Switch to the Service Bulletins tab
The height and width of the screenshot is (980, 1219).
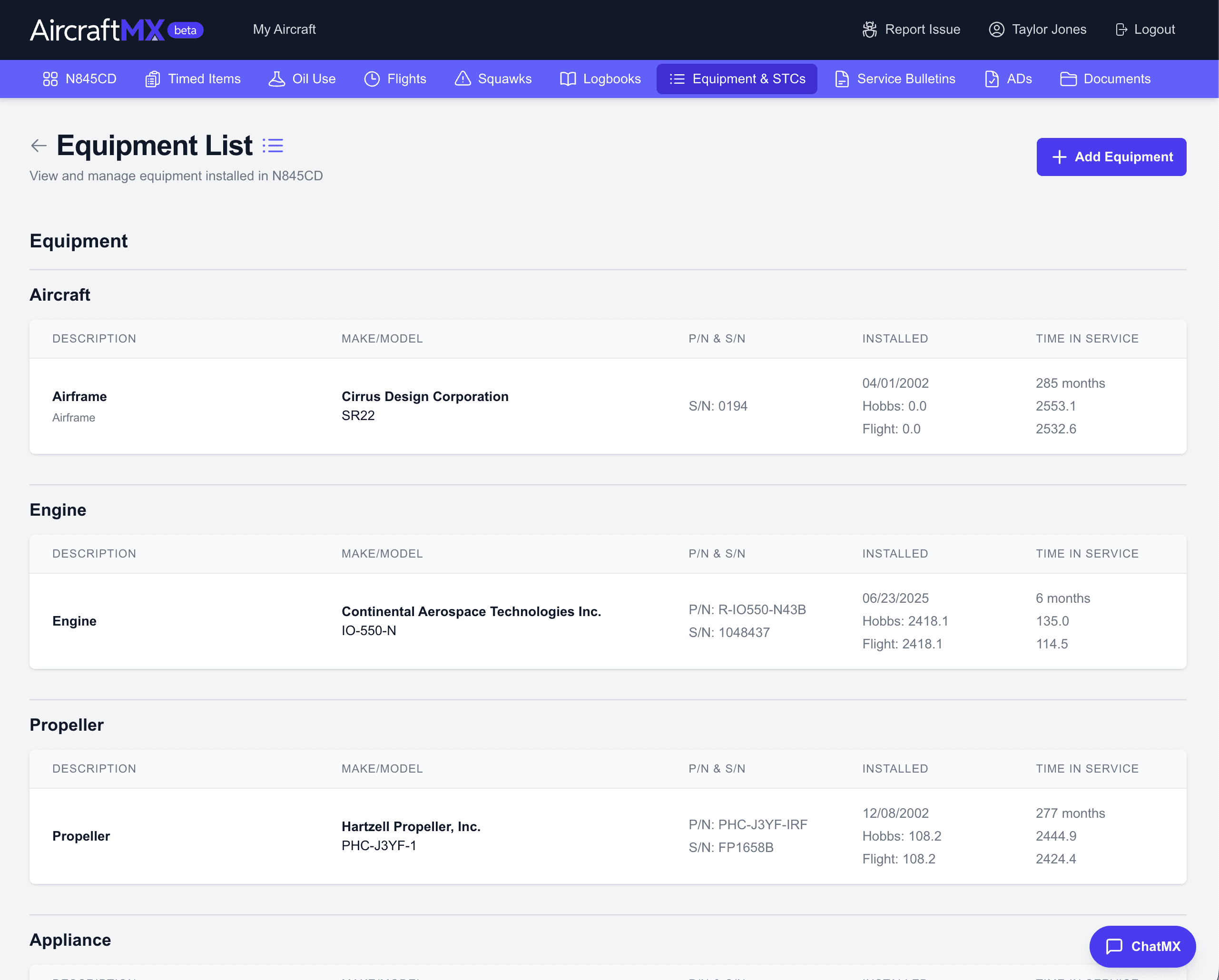895,79
